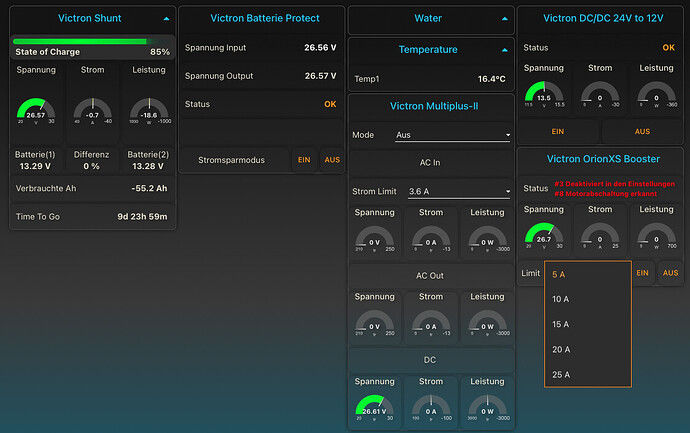Turn Stromsparmodus on with EIN

click(304, 160)
